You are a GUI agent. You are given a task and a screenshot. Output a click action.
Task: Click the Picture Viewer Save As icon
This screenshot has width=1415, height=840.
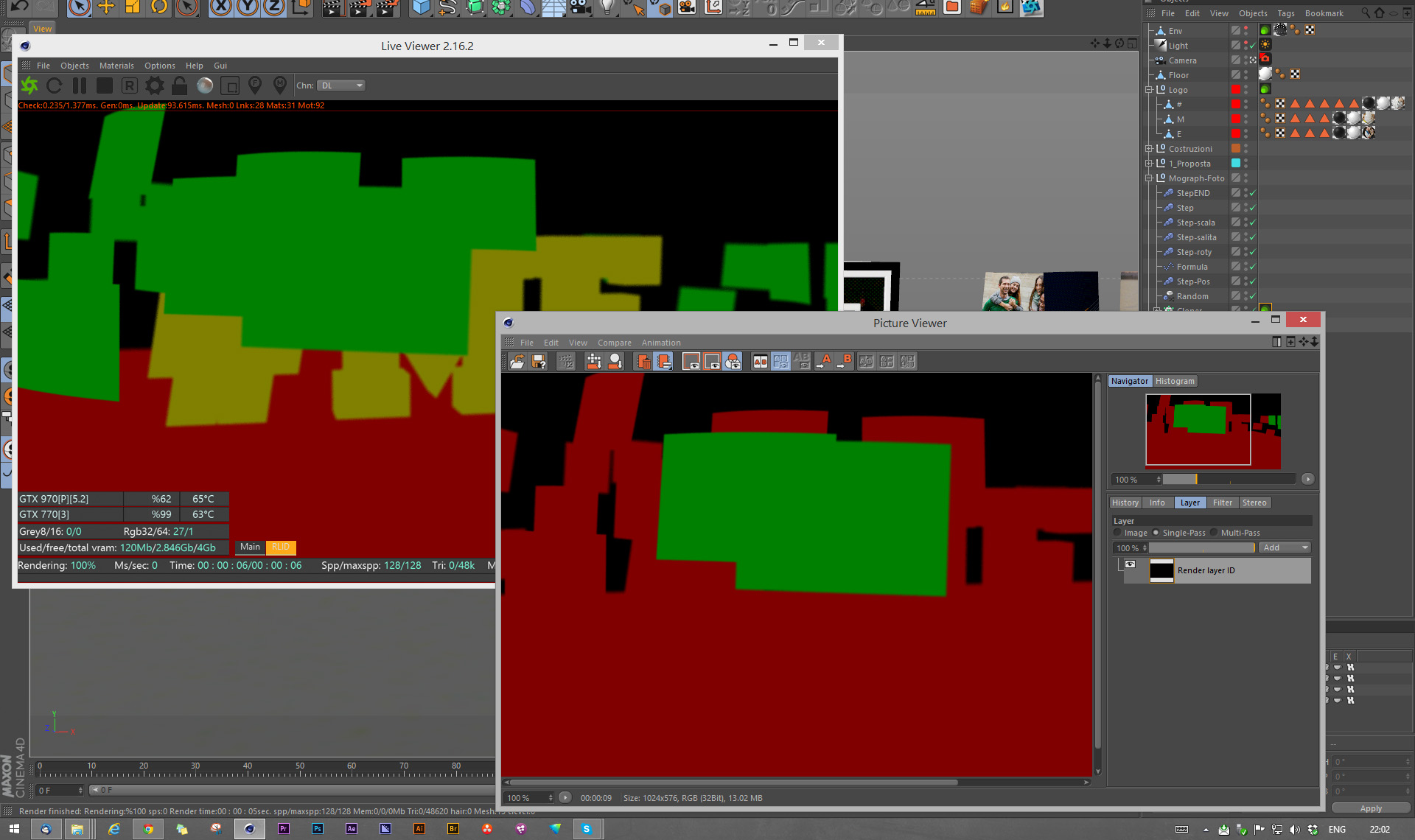point(539,361)
